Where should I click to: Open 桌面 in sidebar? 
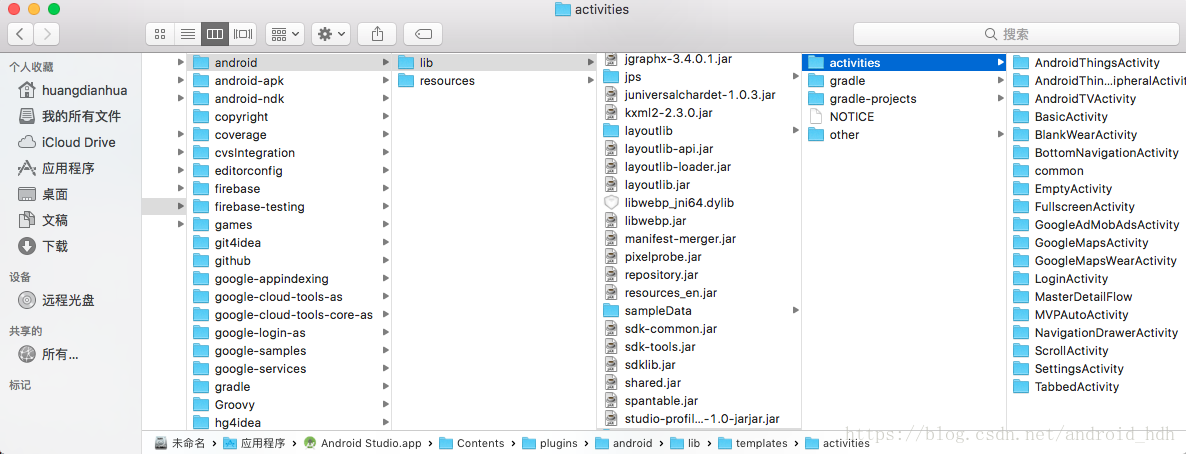coord(43,194)
